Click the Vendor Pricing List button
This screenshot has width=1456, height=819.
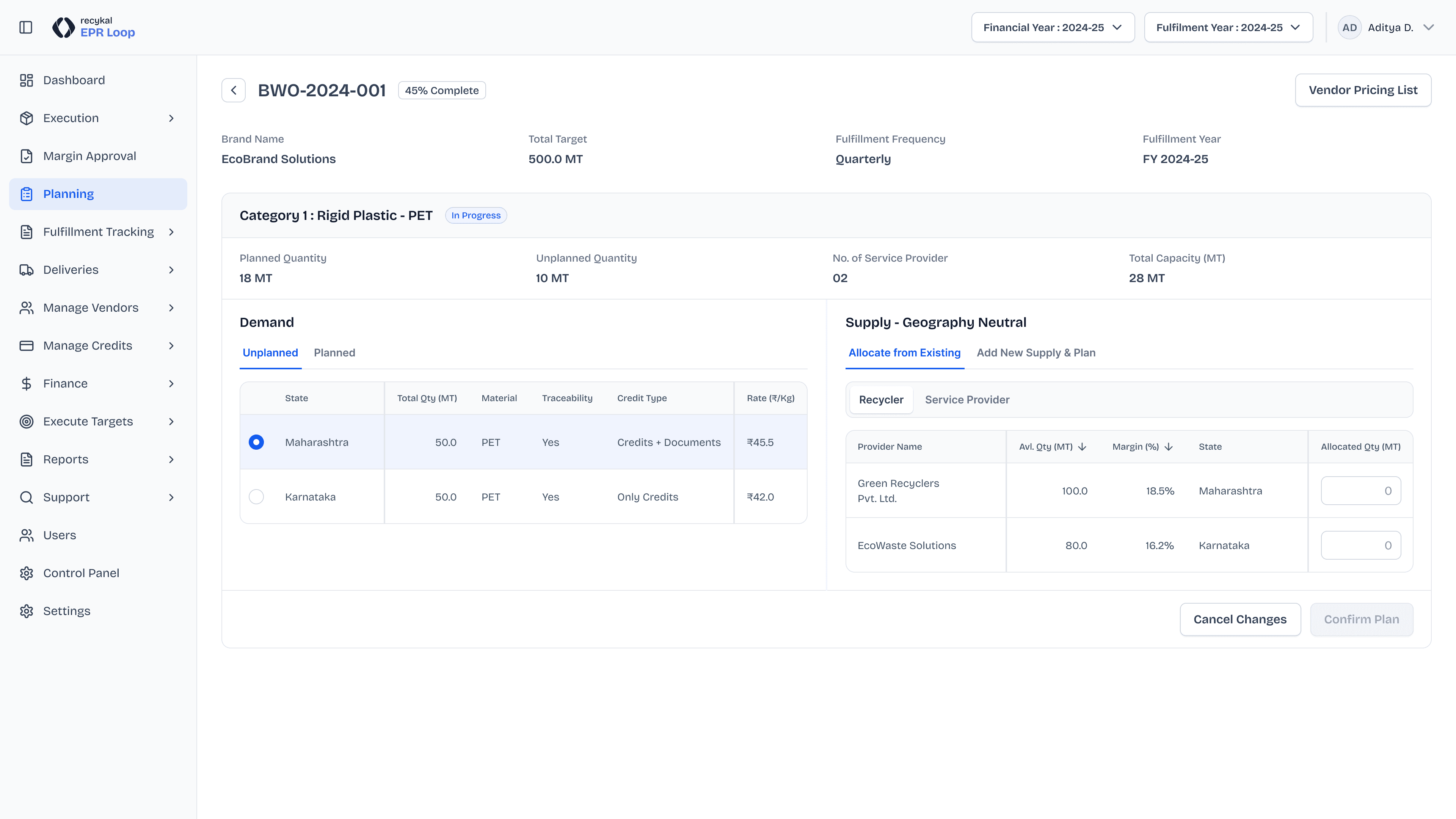[1363, 90]
